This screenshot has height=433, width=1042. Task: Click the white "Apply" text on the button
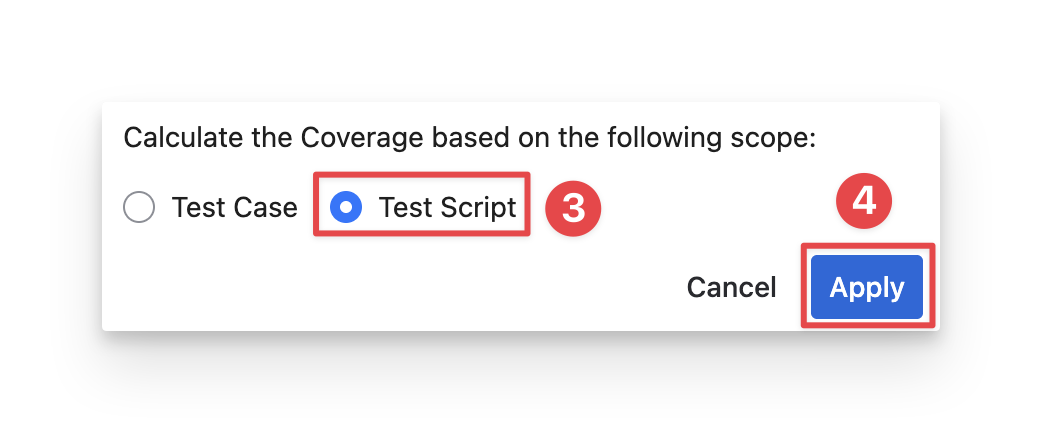[867, 287]
